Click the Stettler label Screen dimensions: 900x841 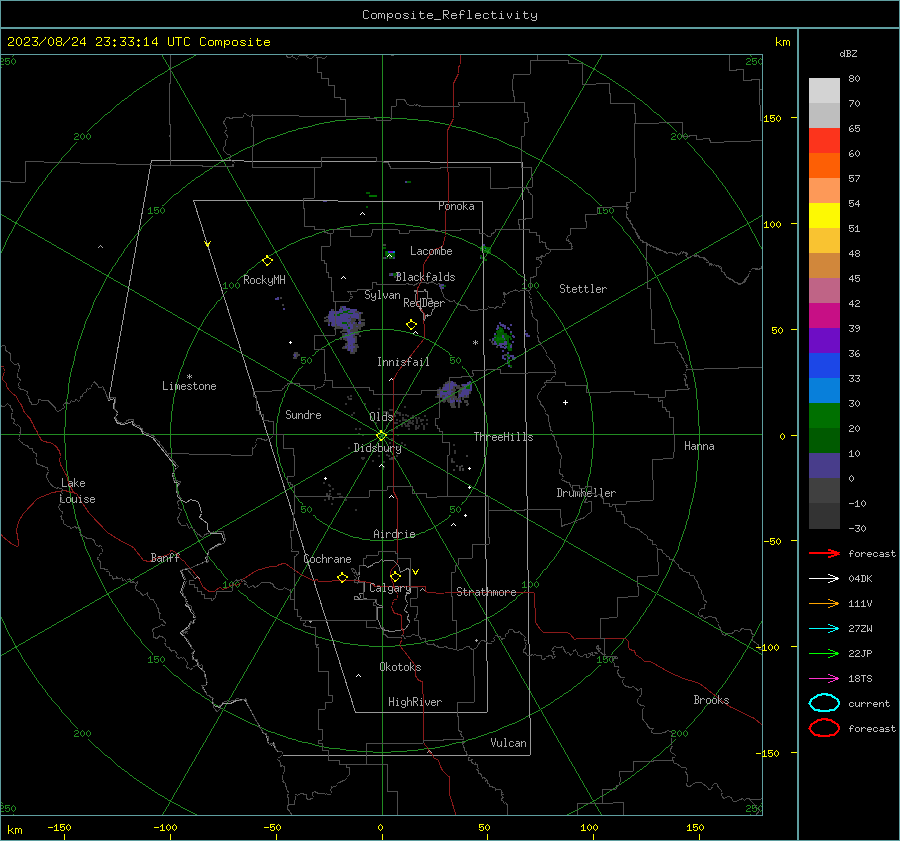[x=583, y=289]
